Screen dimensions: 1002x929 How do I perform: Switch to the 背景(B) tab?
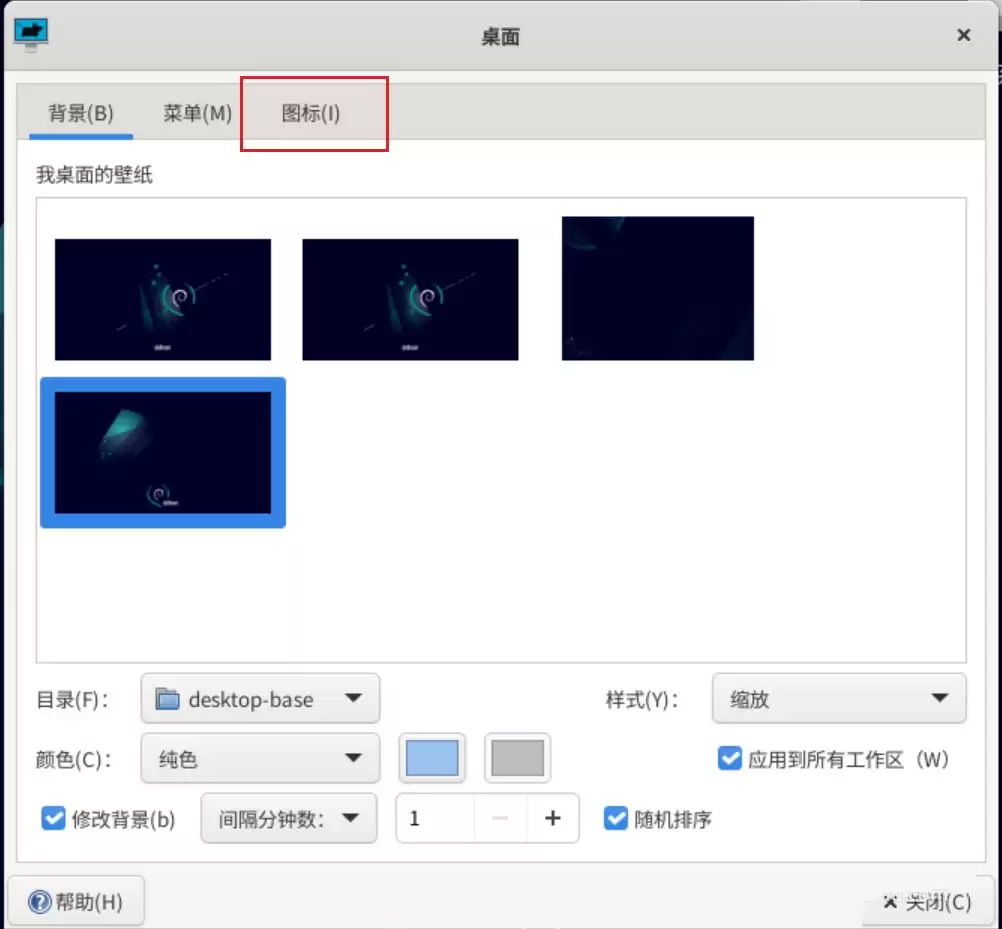(81, 113)
